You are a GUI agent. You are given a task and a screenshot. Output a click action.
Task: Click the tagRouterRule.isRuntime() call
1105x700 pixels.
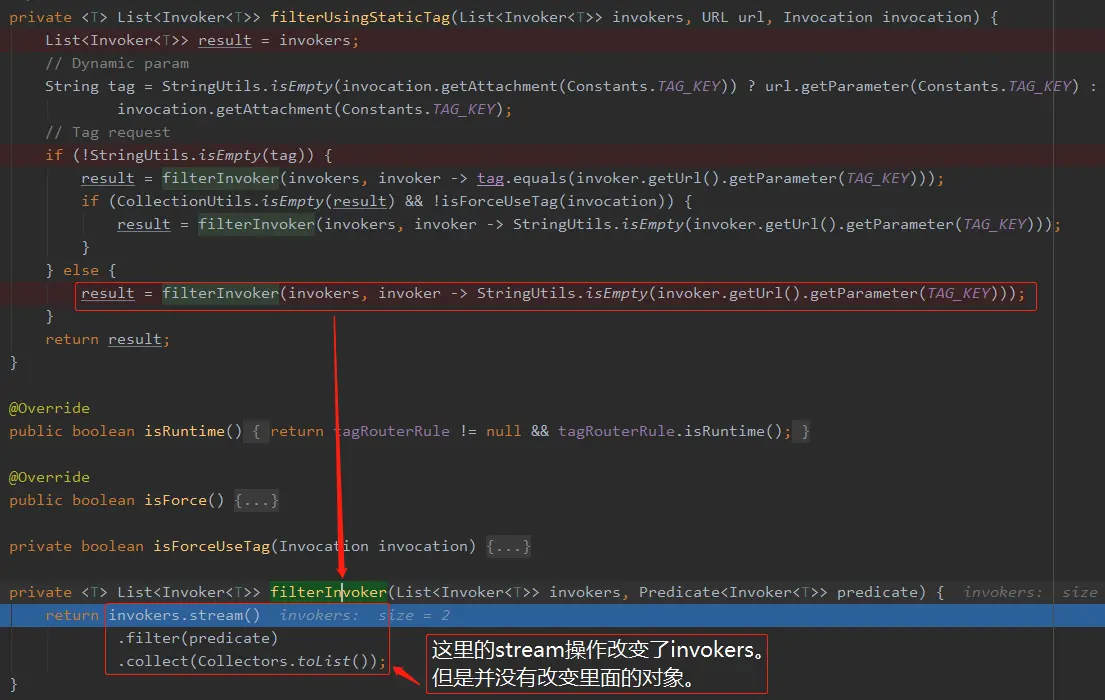(669, 431)
